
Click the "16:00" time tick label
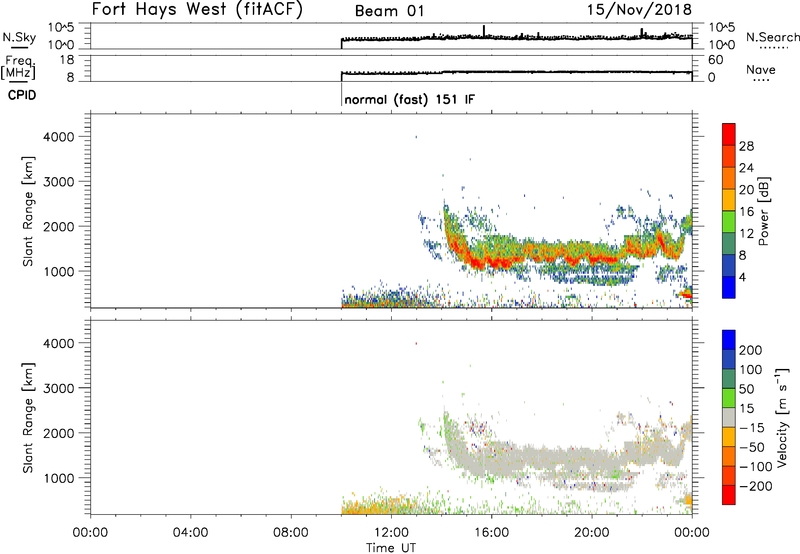[x=491, y=533]
